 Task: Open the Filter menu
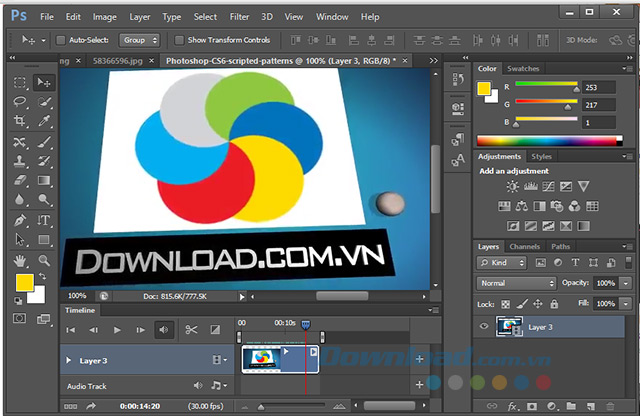(239, 17)
